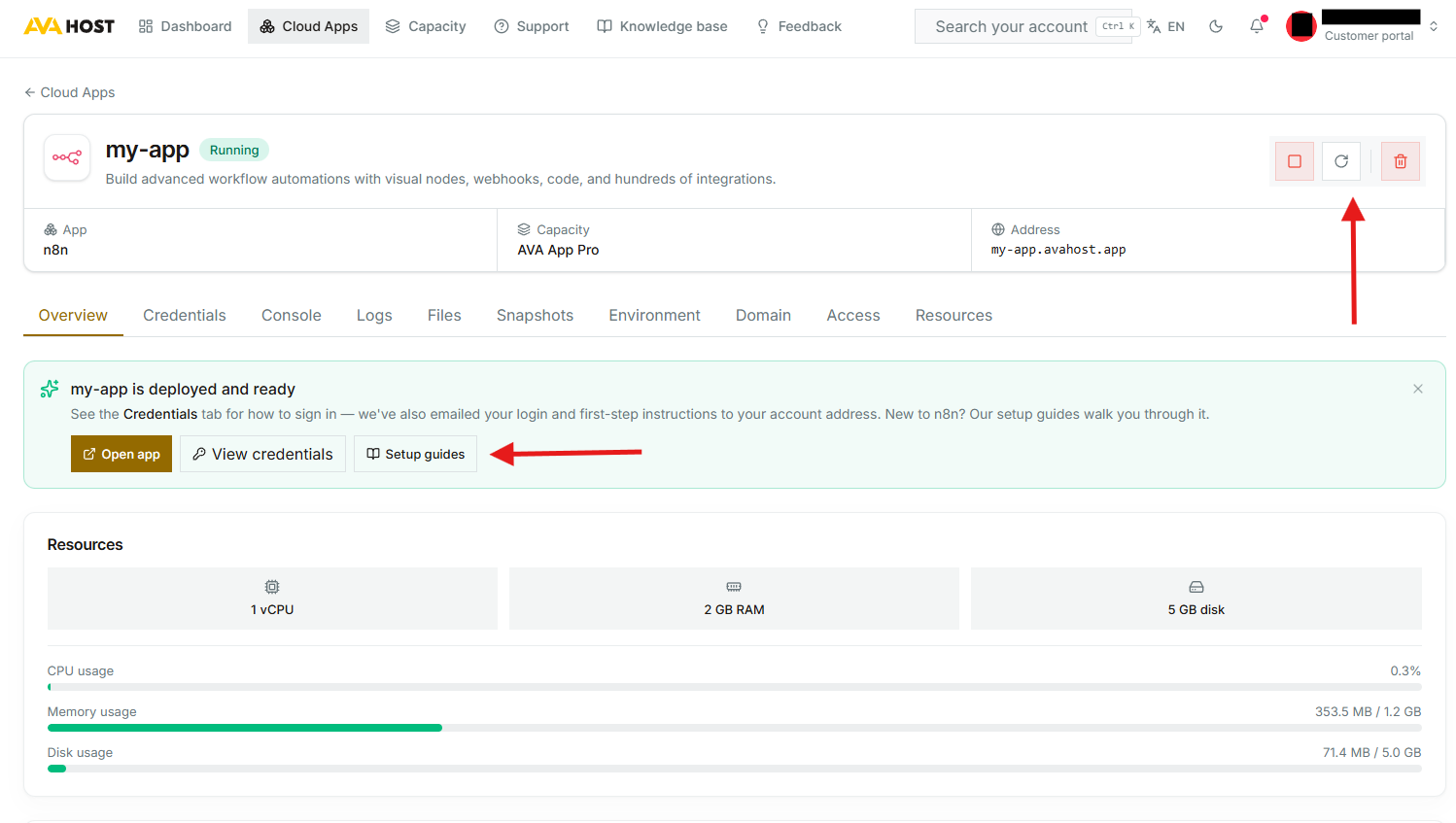Image resolution: width=1456 pixels, height=823 pixels.
Task: Click the Running status badge
Action: click(234, 150)
